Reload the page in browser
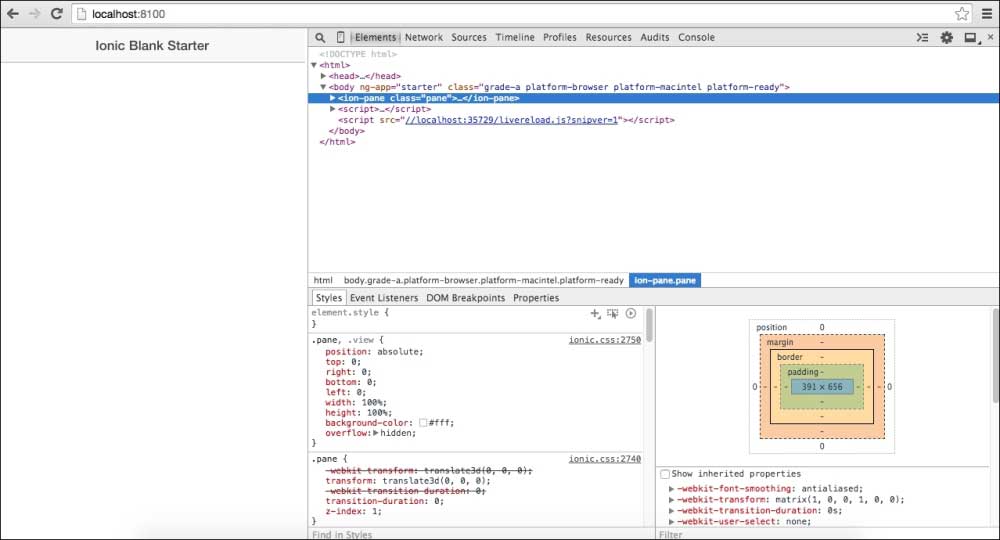 [57, 14]
